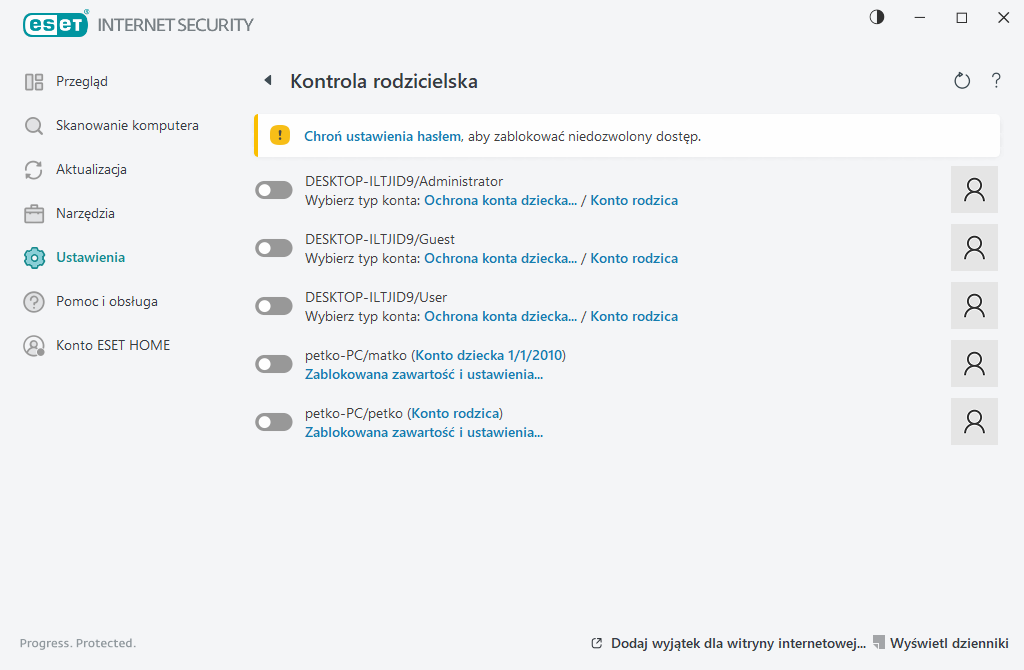This screenshot has width=1024, height=670.
Task: Enable parental control for DESKTOP-ILTJID9/Administrator
Action: click(x=273, y=189)
